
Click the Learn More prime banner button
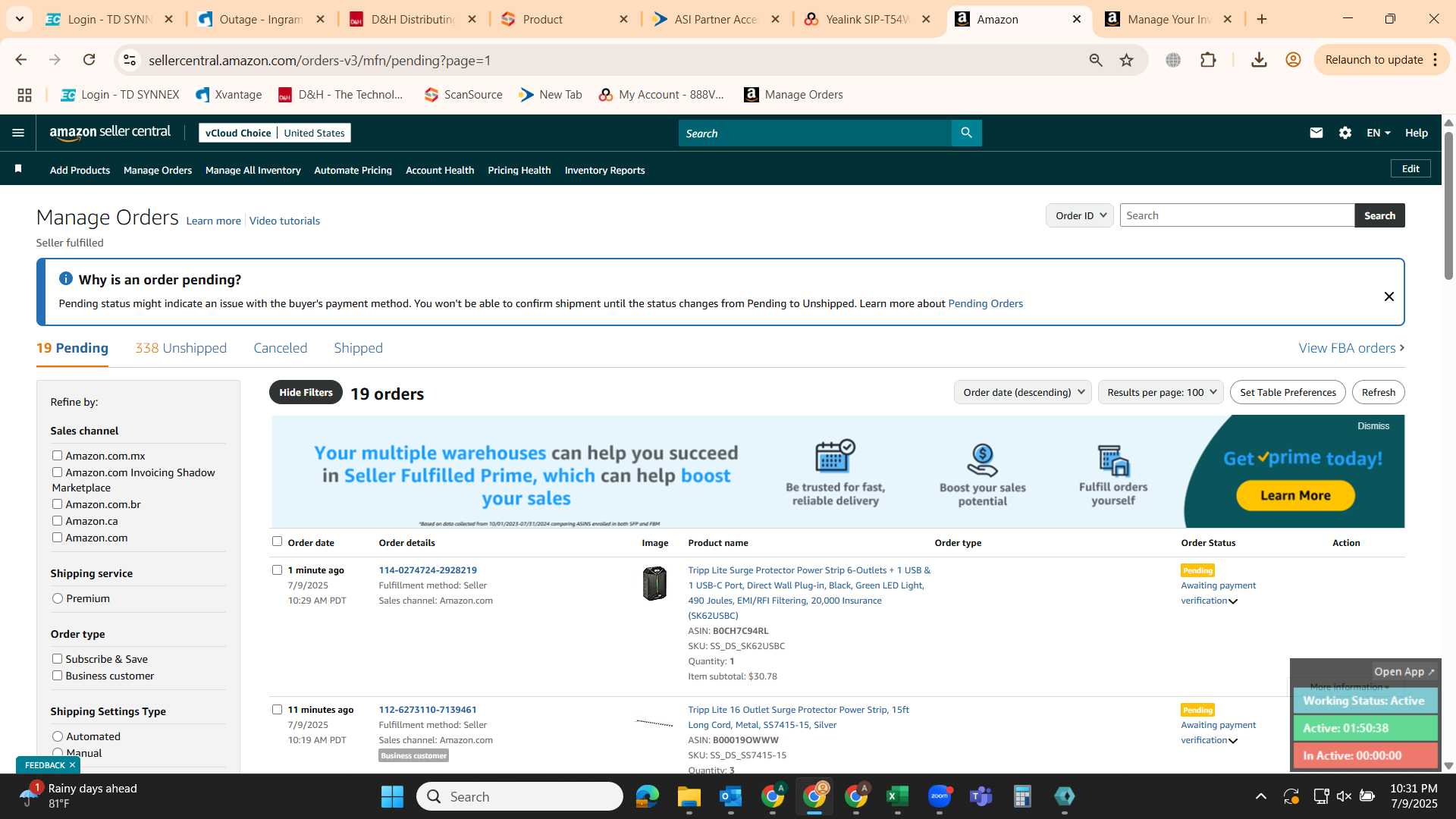pyautogui.click(x=1295, y=495)
